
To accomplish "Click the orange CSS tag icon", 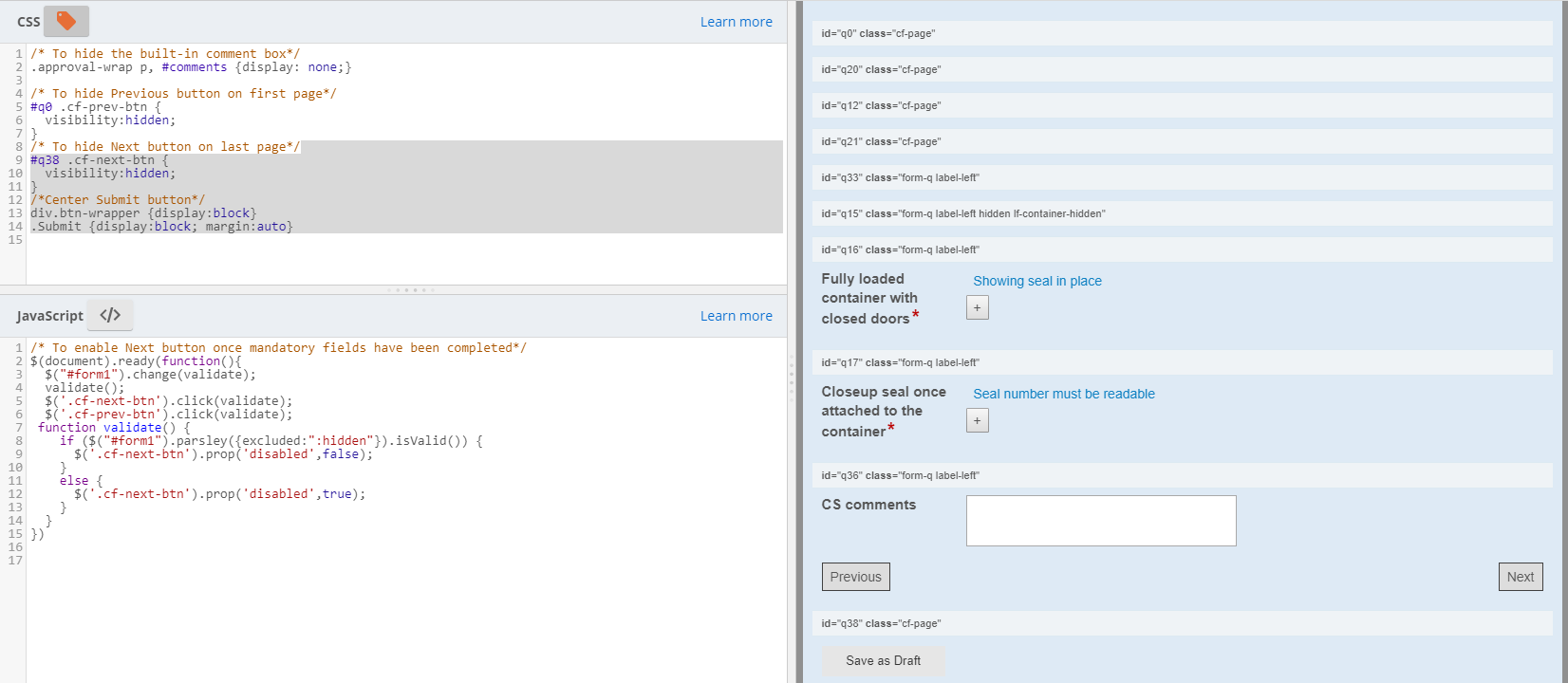I will pyautogui.click(x=65, y=21).
